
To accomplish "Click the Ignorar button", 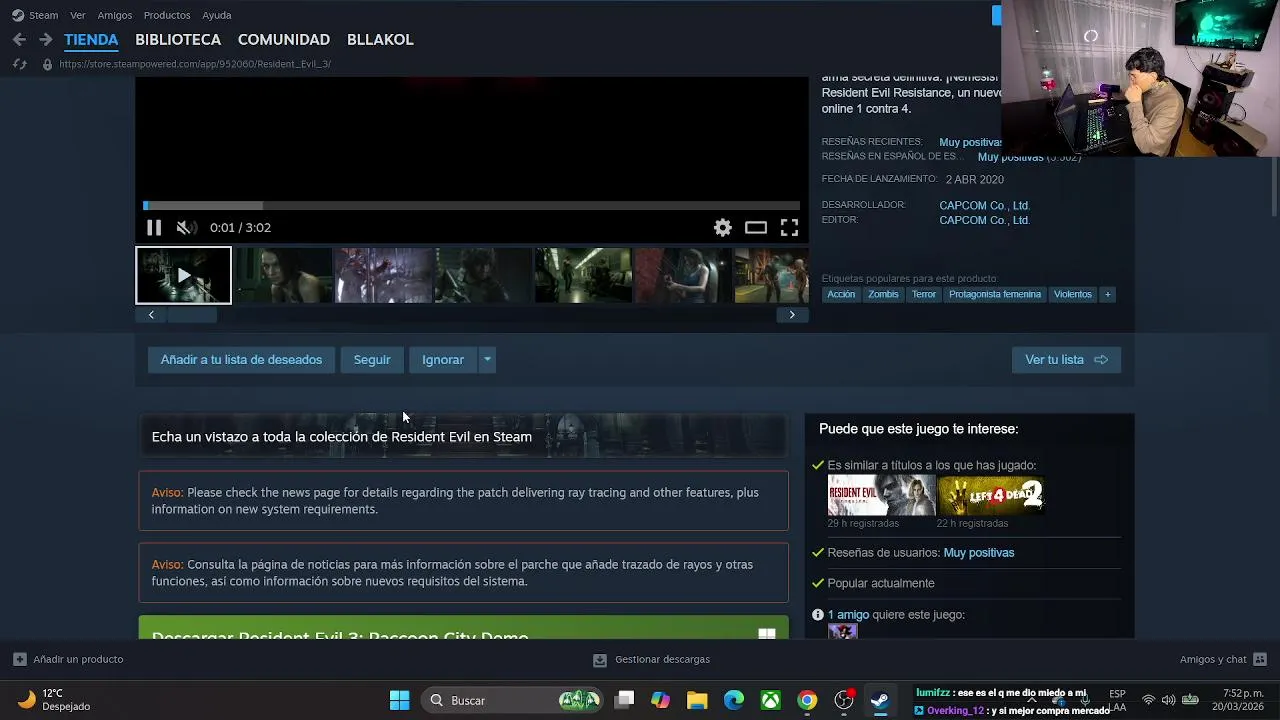I will tap(443, 360).
